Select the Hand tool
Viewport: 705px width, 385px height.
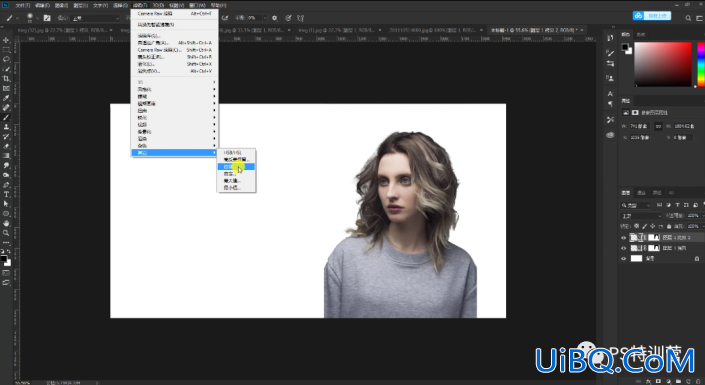coord(6,224)
